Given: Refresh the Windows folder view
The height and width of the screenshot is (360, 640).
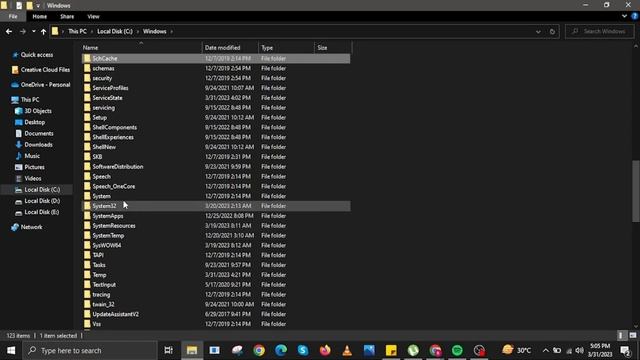Looking at the screenshot, I should click(x=552, y=31).
